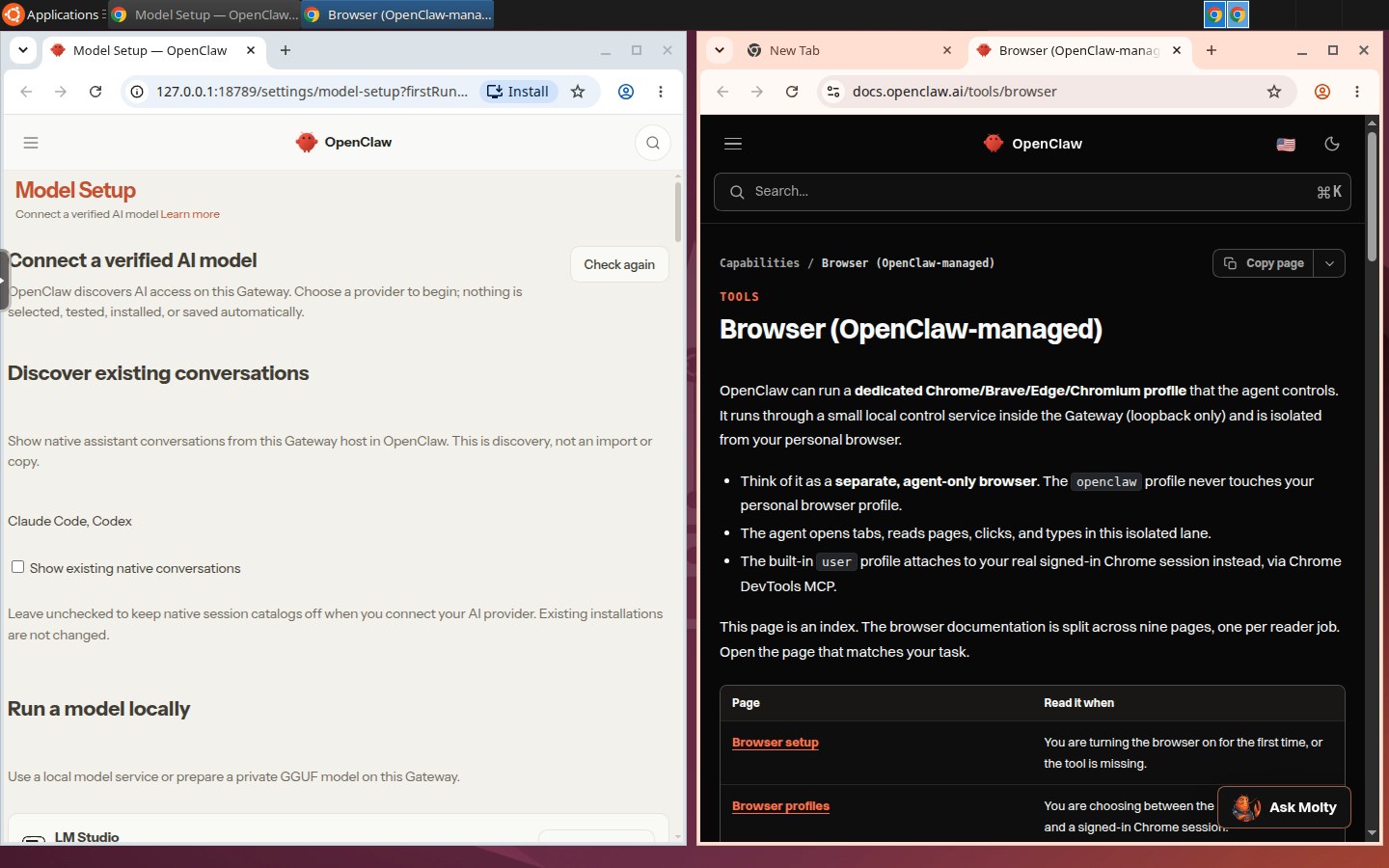Click Copy page button
Viewport: 1389px width, 868px height.
click(1264, 263)
